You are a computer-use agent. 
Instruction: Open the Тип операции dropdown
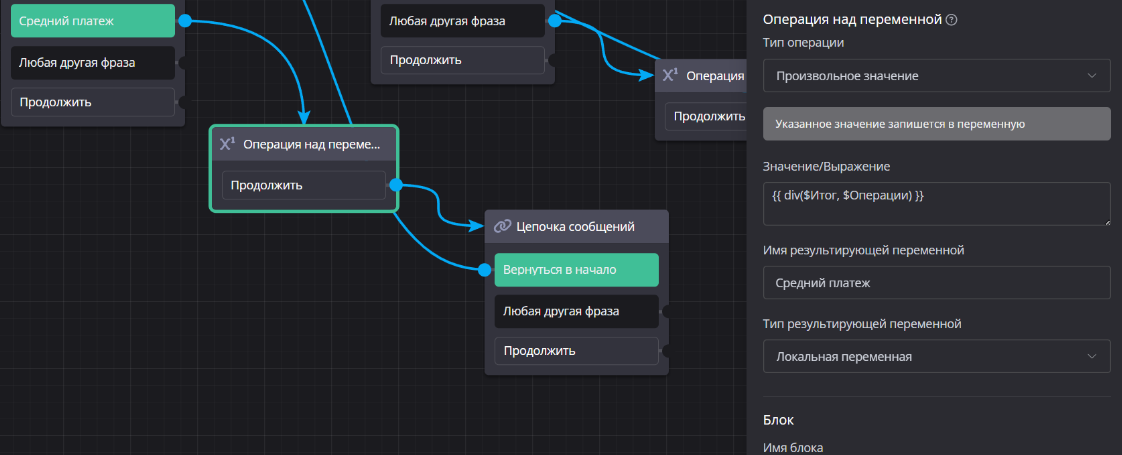935,76
